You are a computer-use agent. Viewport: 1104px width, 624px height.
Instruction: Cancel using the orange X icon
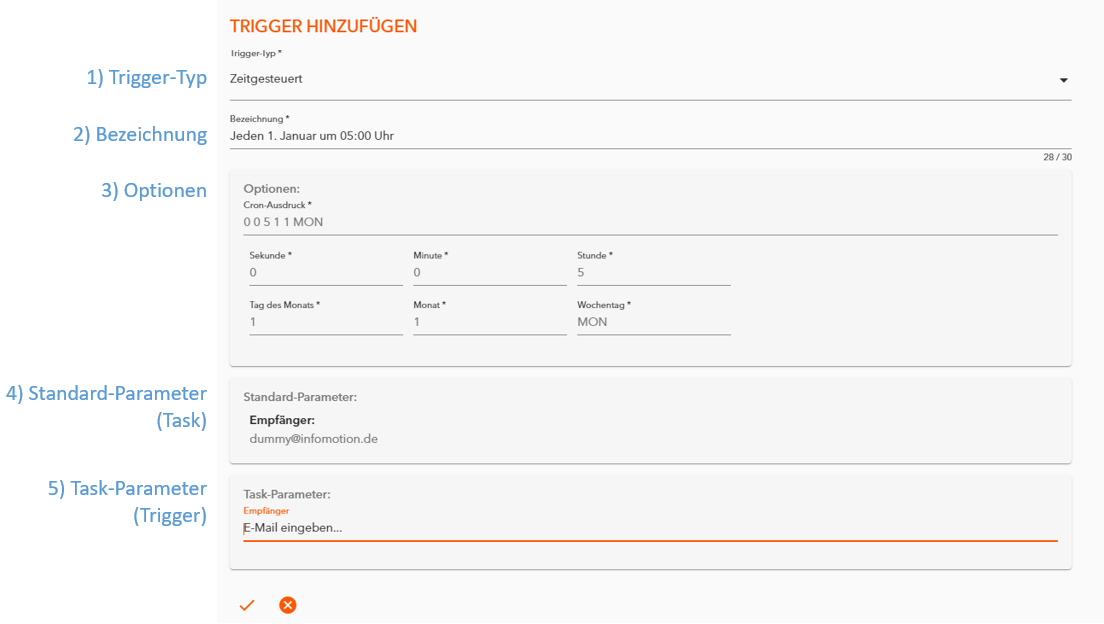[x=288, y=605]
